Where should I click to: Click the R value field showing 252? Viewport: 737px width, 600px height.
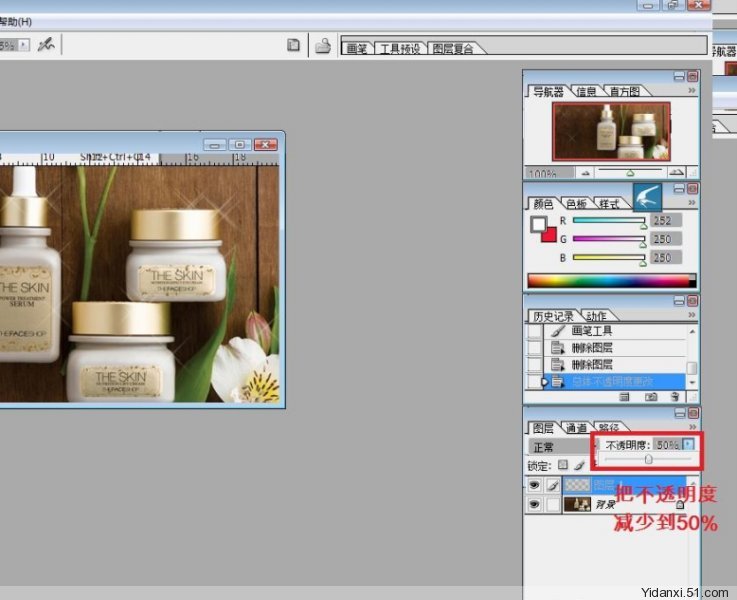[x=666, y=220]
